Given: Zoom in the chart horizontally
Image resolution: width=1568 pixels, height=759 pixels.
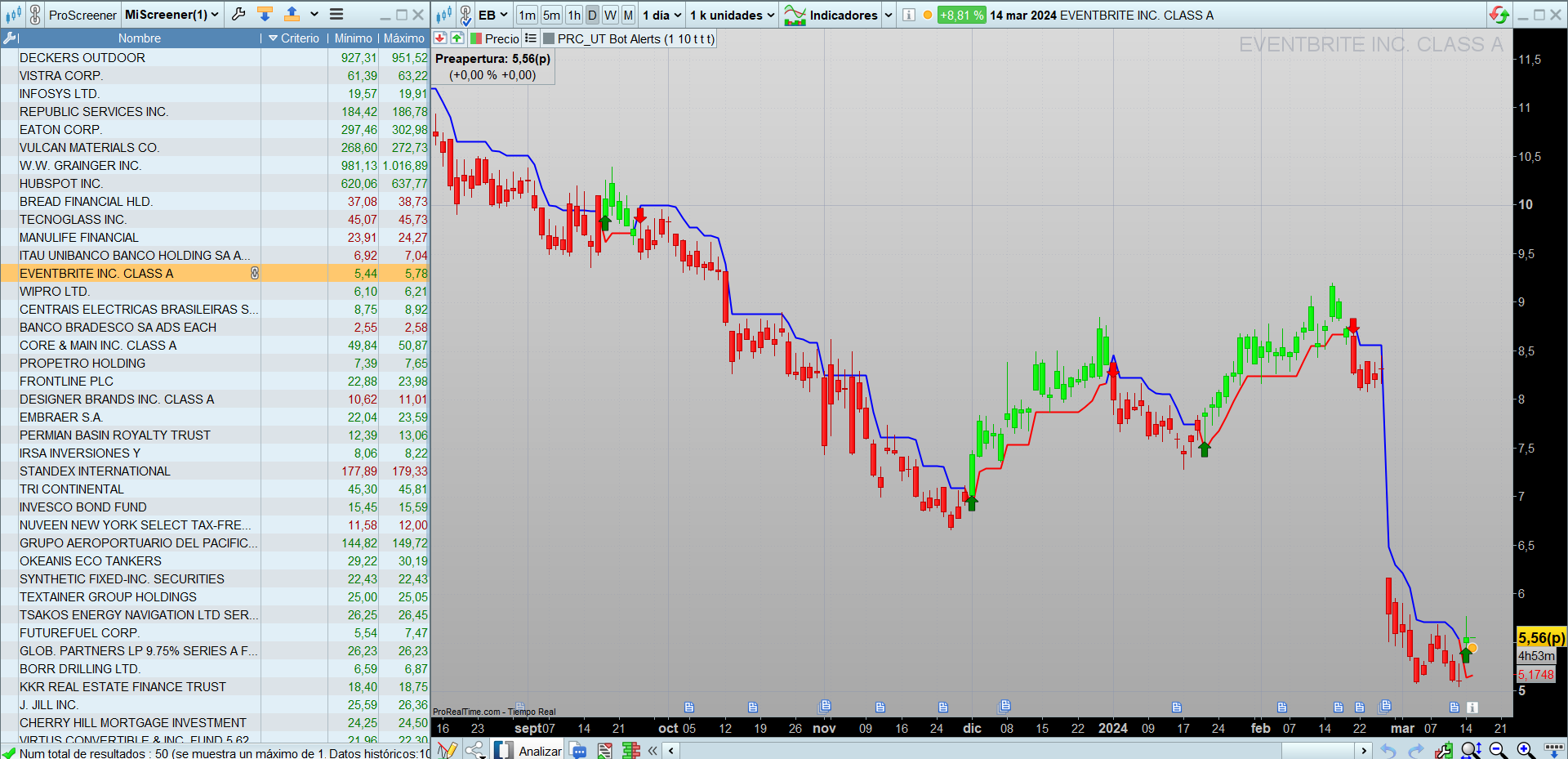Looking at the screenshot, I should click(x=1526, y=750).
